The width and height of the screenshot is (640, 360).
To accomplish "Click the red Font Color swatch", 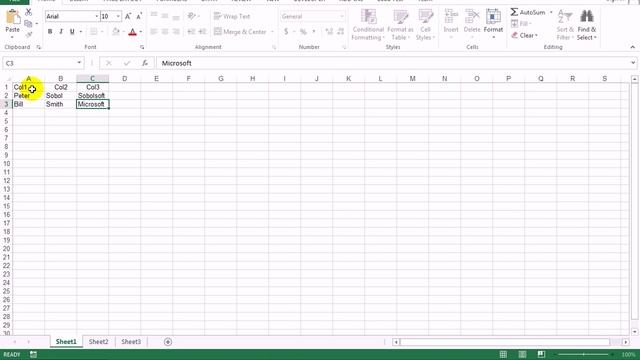I will coord(132,32).
